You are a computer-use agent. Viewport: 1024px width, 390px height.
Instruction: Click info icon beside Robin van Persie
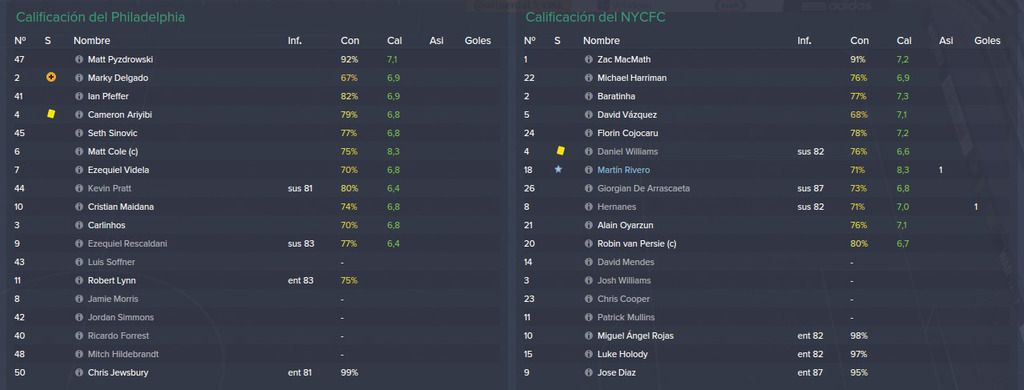pyautogui.click(x=588, y=244)
